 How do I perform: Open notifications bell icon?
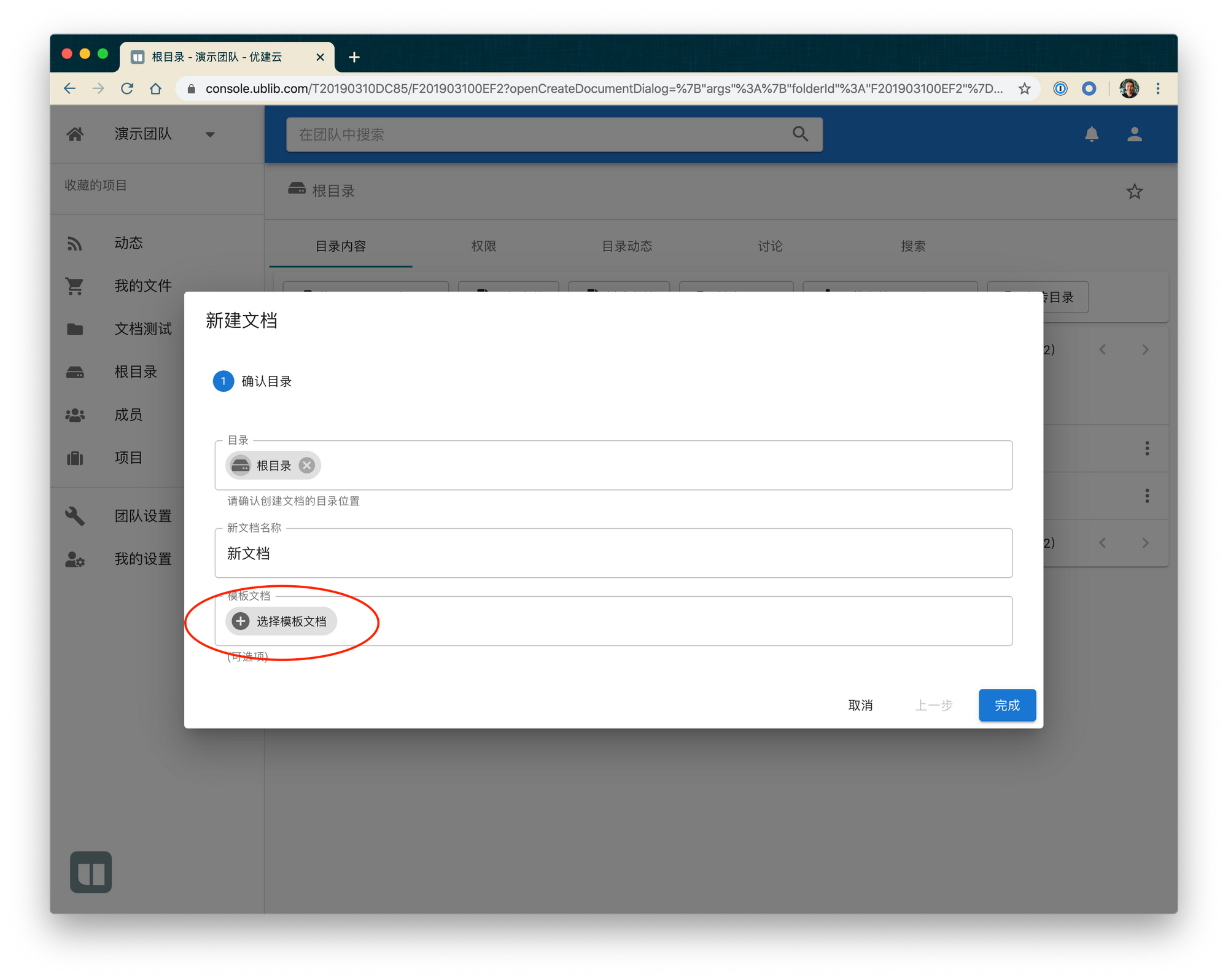point(1091,134)
